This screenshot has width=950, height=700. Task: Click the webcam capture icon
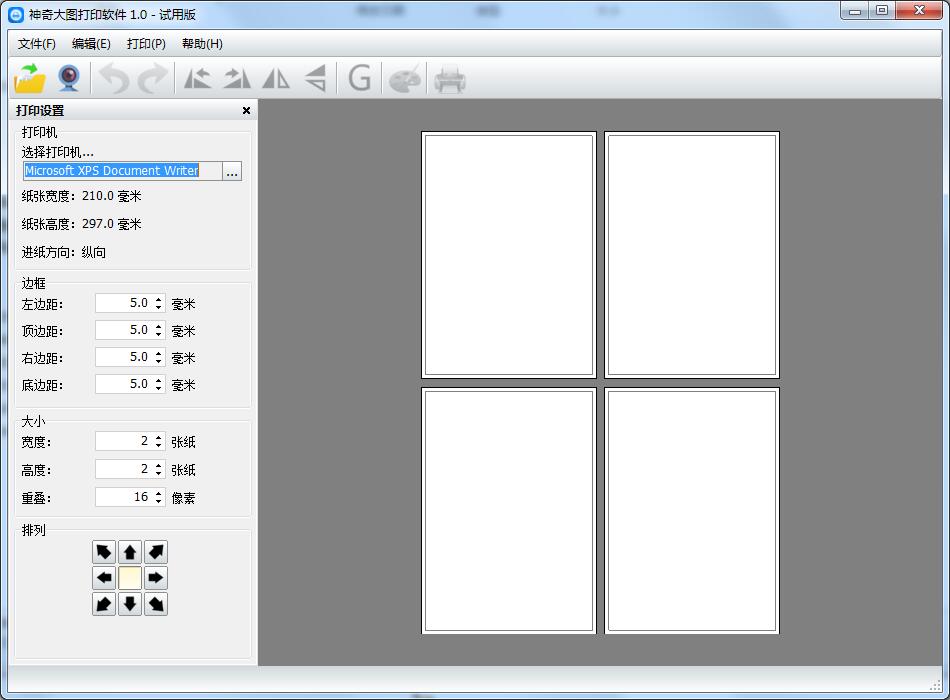coord(68,78)
